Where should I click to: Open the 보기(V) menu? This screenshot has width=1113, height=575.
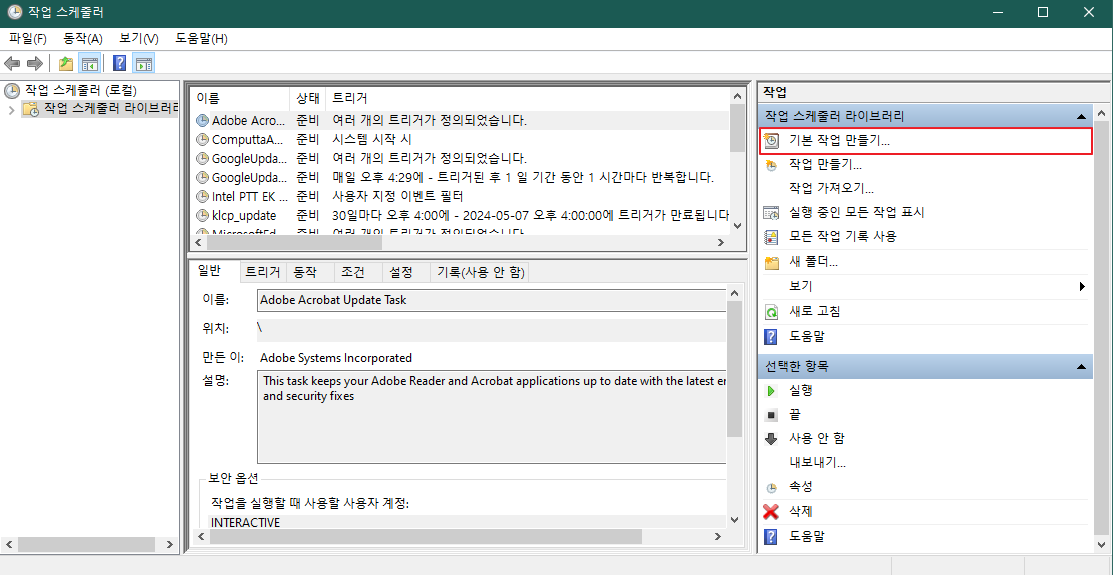pos(139,38)
